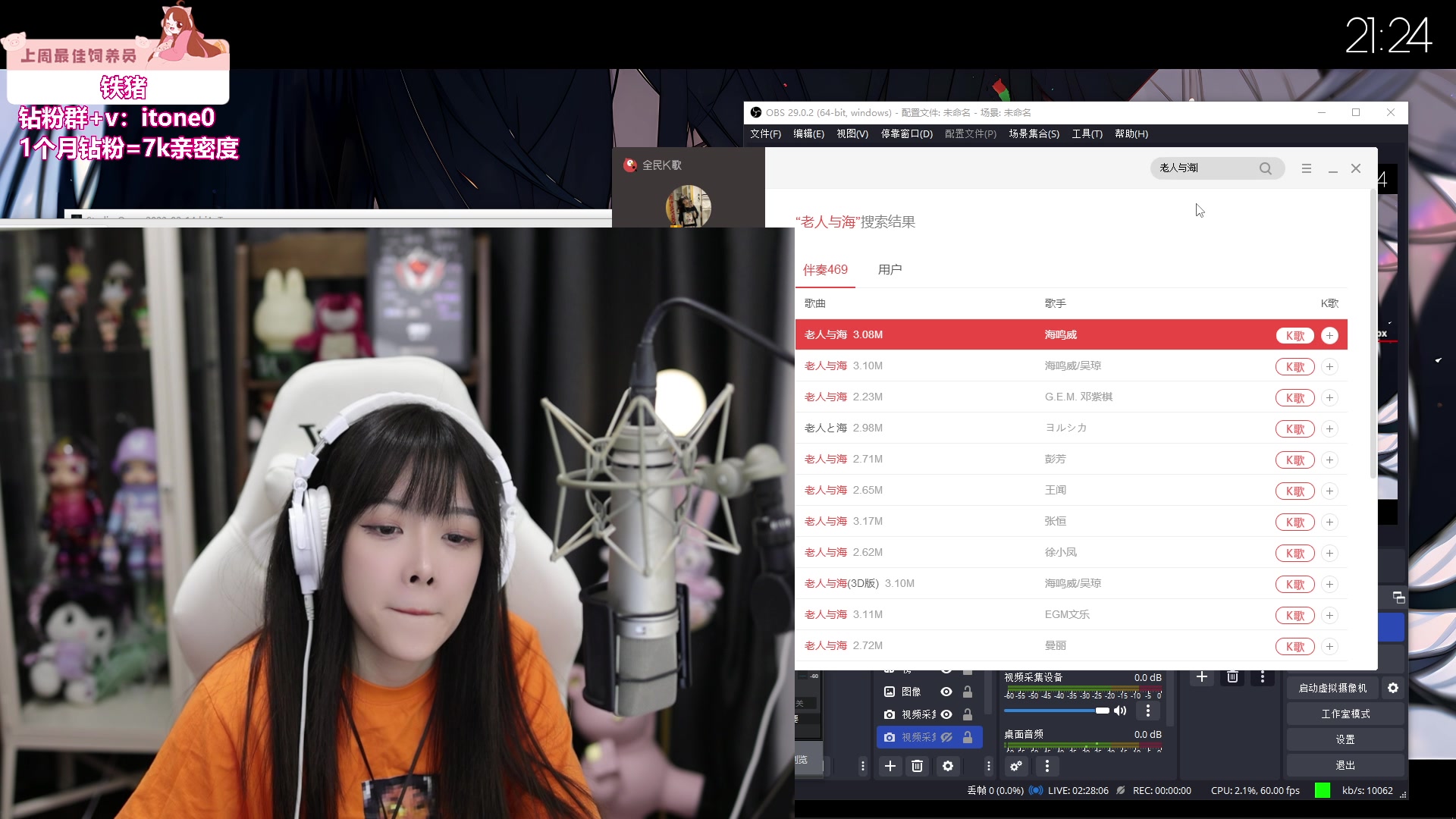Open the audio mixer panel menu (vertical dots)
1456x819 pixels.
click(x=1047, y=767)
